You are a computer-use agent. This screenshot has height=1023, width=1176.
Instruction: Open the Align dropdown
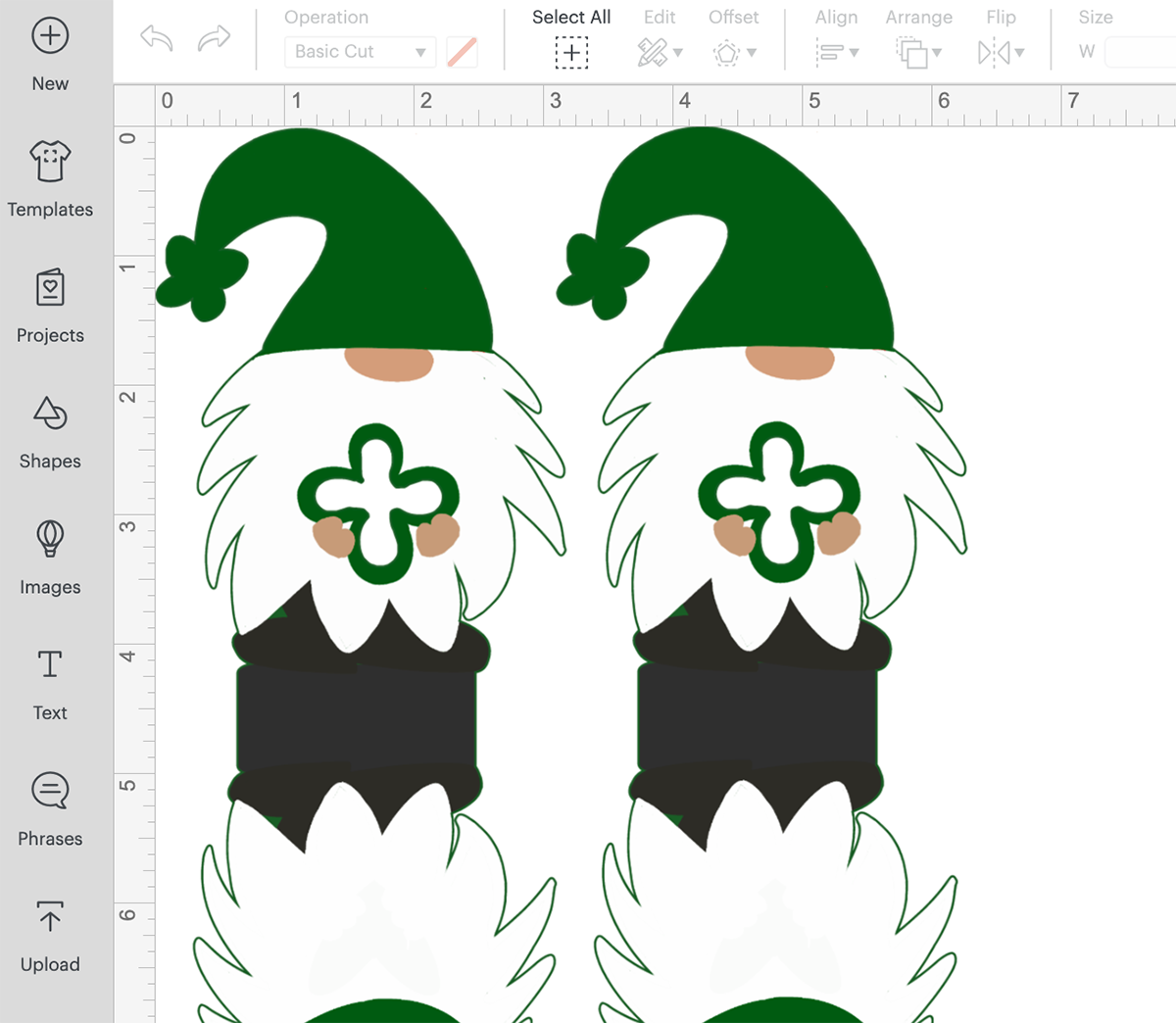pyautogui.click(x=837, y=52)
